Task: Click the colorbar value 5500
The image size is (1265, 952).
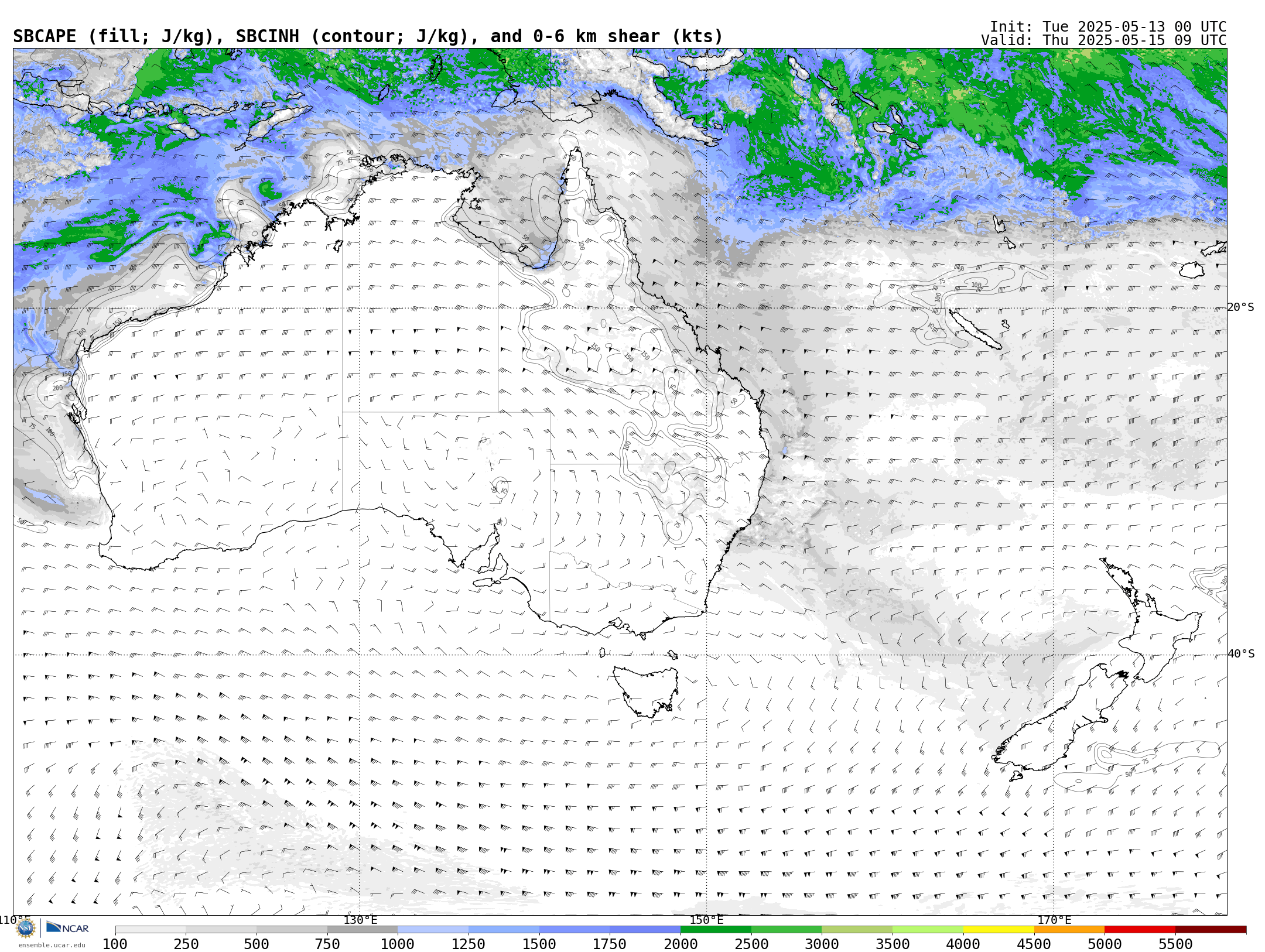Action: [1175, 944]
